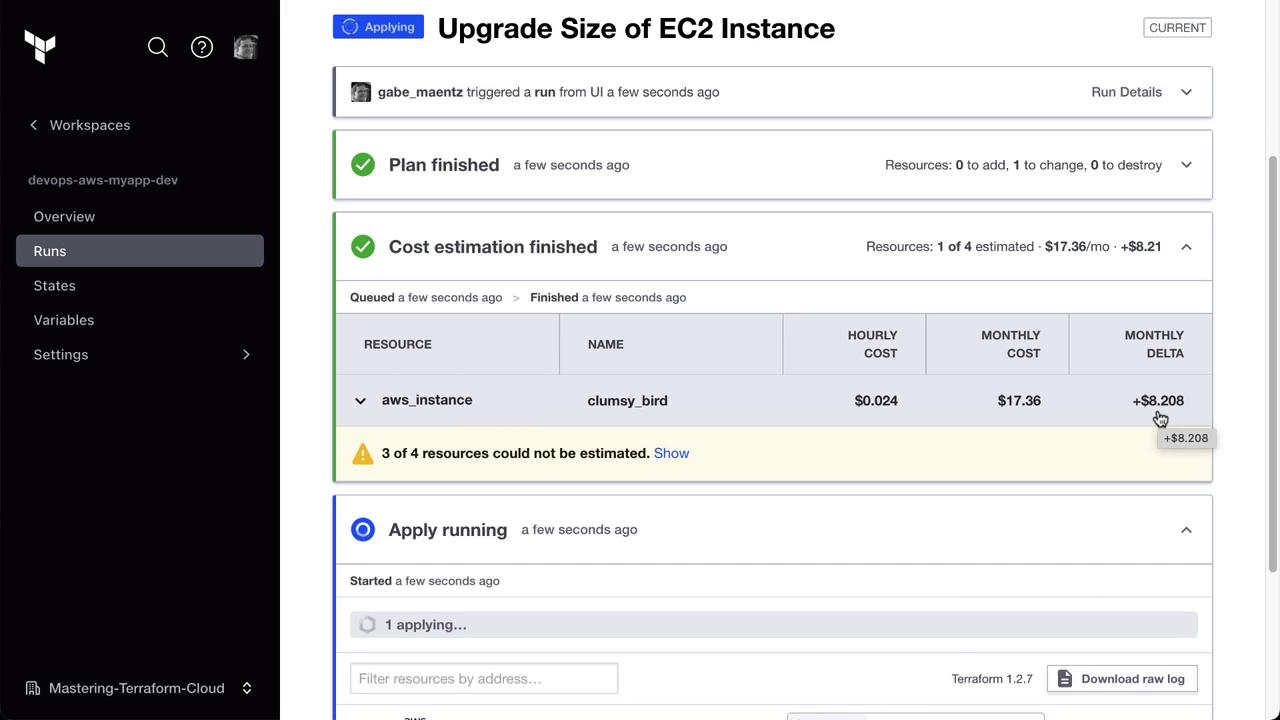Click the Show link for unestimated resources
Screen dimensions: 1280x720
pos(671,453)
